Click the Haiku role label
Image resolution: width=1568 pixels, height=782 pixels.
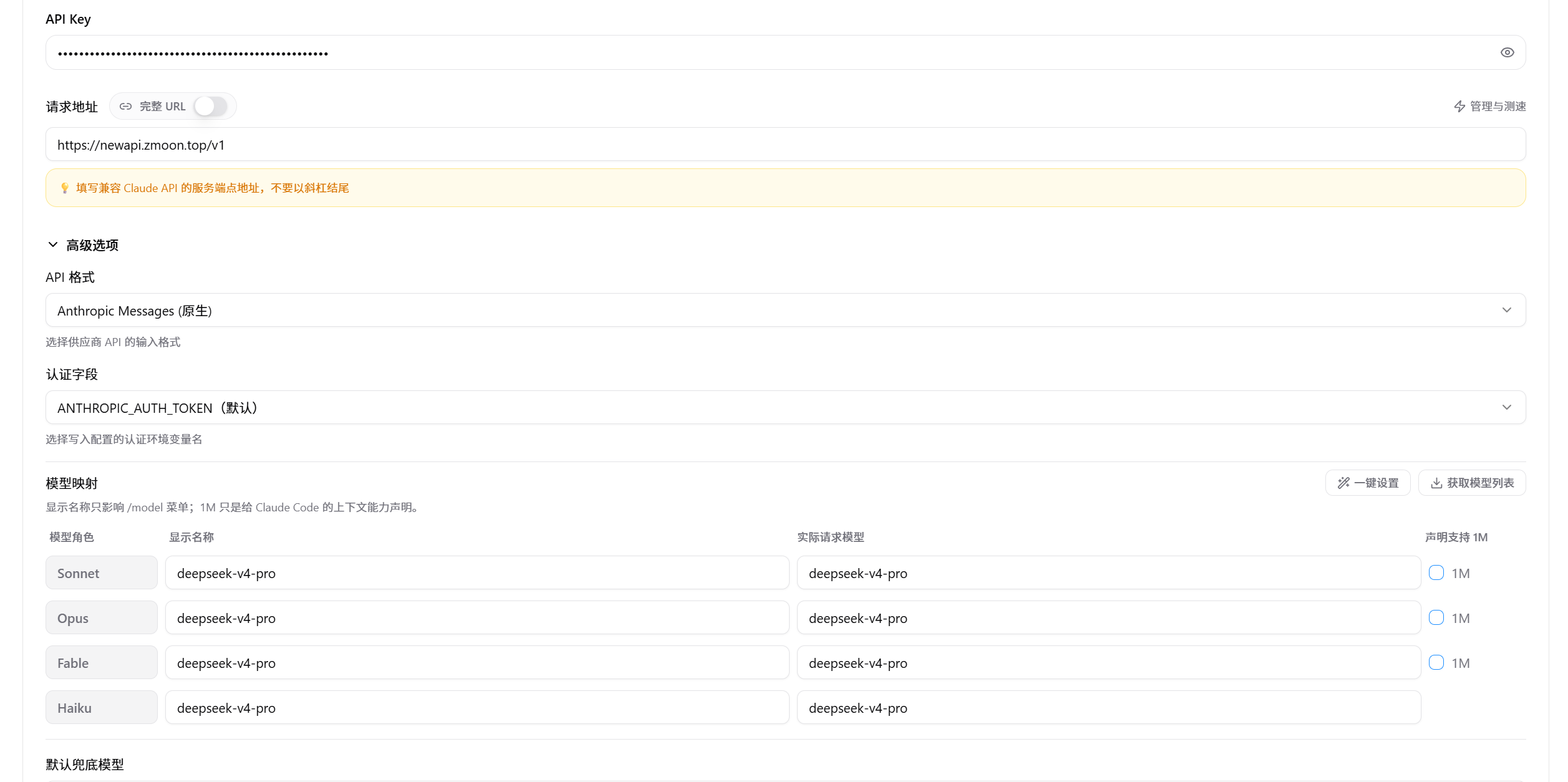(101, 707)
